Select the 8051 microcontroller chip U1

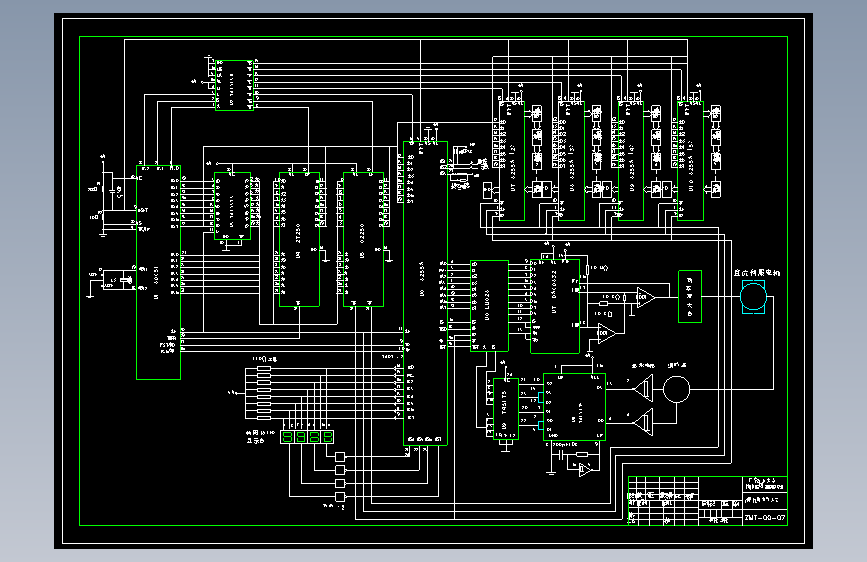(158, 273)
